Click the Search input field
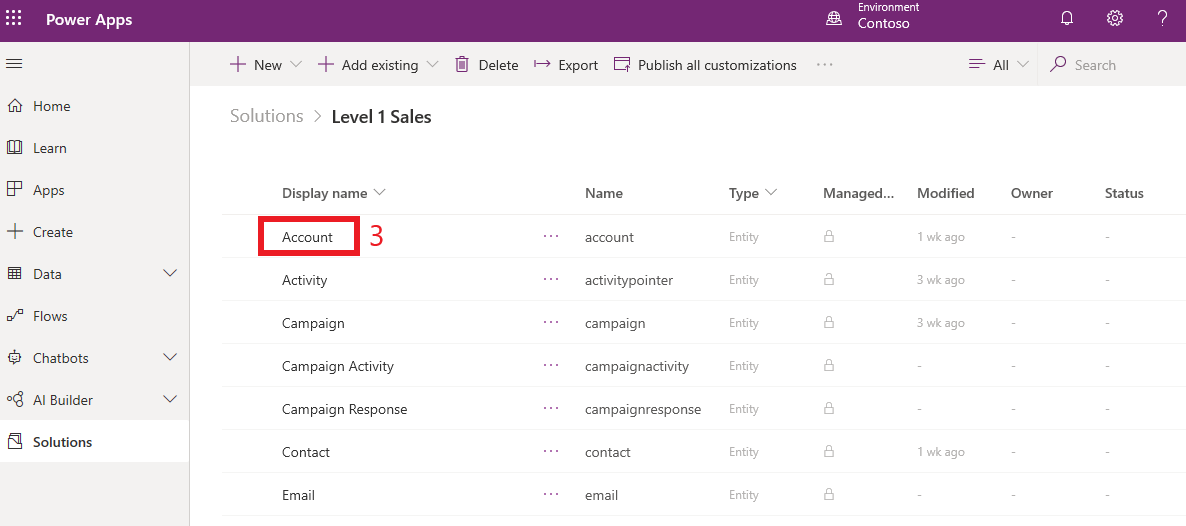The image size is (1186, 526). click(1112, 65)
